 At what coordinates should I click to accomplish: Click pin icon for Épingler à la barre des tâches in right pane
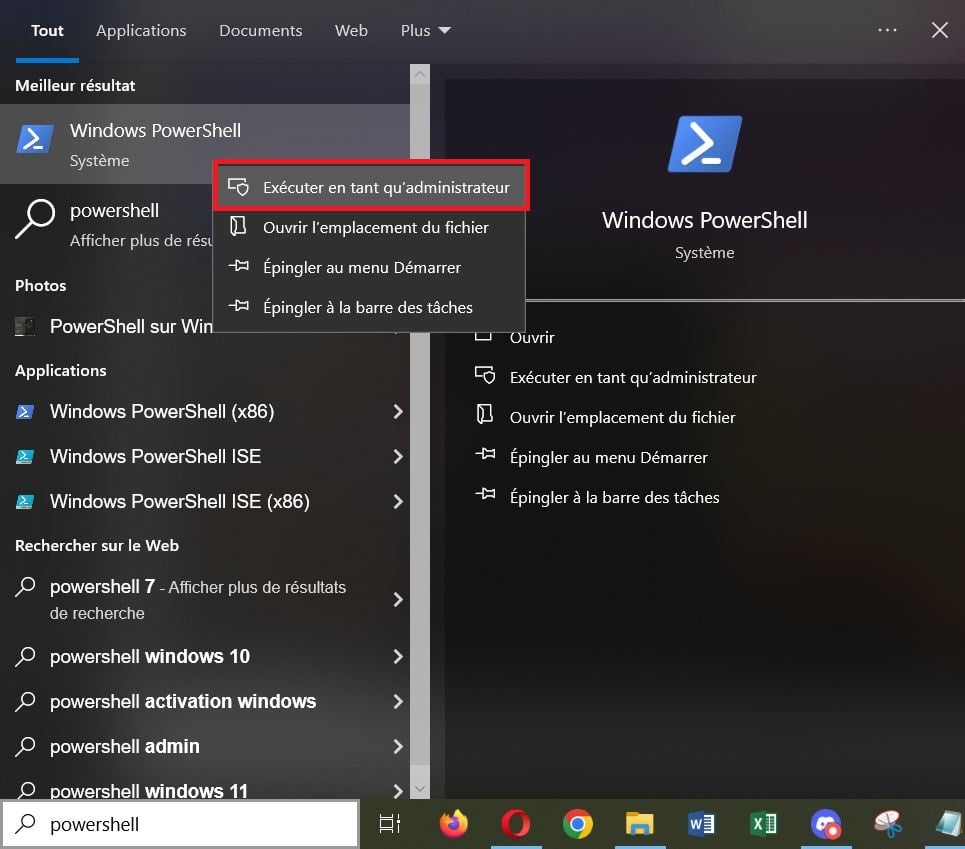(485, 493)
